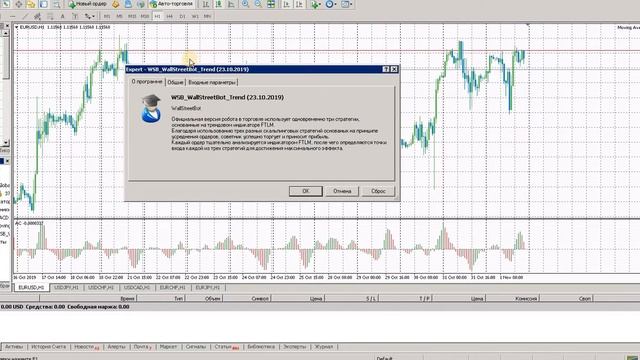Toggle the Auto-trading button
Image resolution: width=640 pixels, height=360 pixels.
[x=171, y=4]
